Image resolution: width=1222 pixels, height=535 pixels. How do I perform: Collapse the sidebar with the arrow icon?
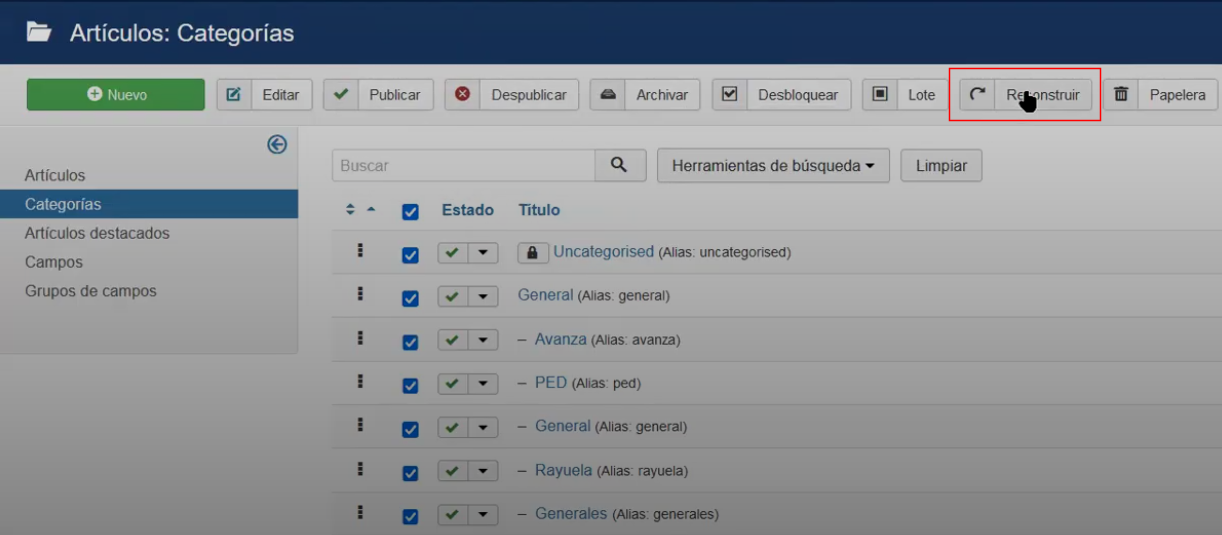point(277,145)
